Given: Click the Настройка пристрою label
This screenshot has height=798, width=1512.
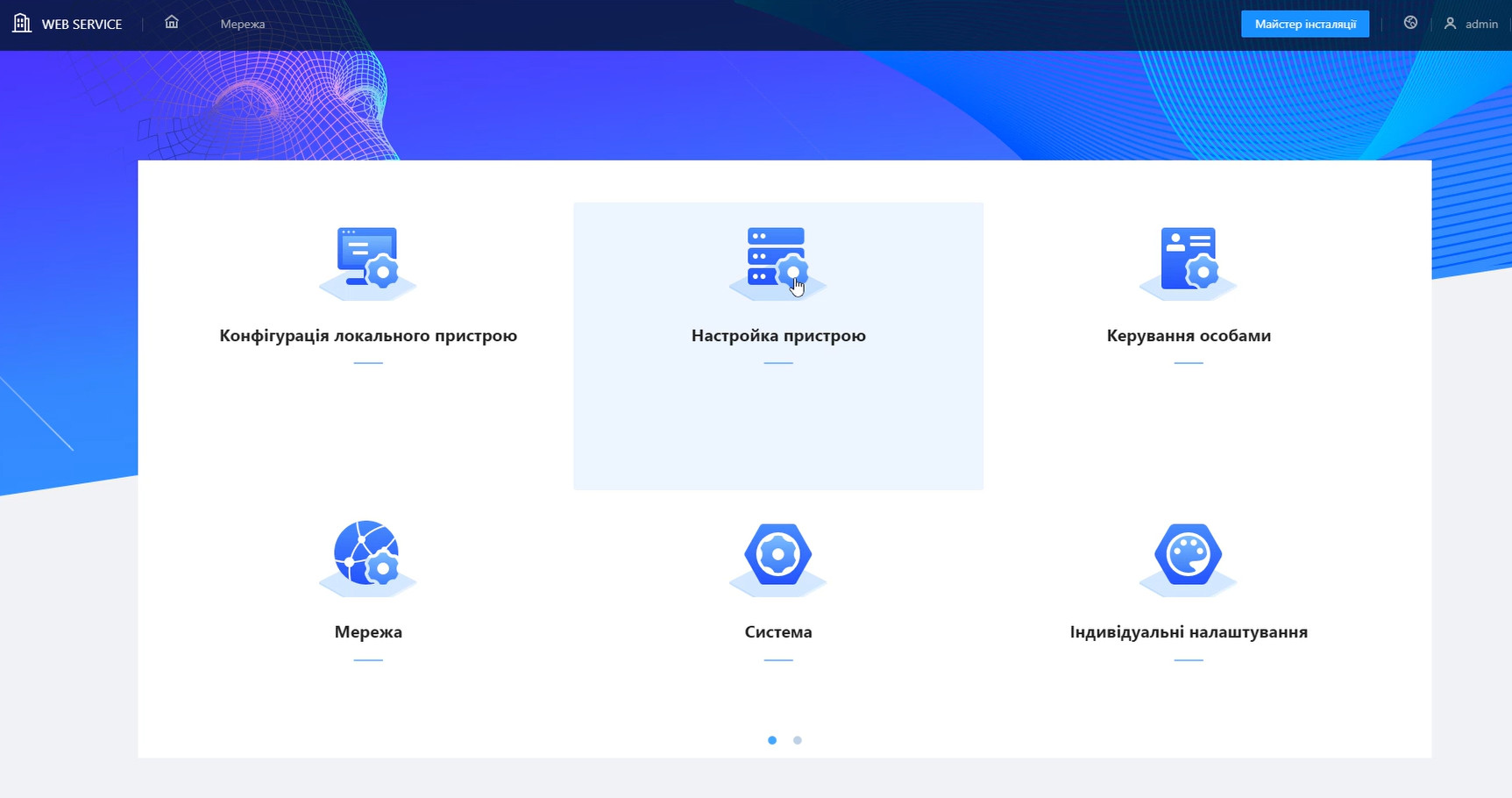Looking at the screenshot, I should [777, 336].
